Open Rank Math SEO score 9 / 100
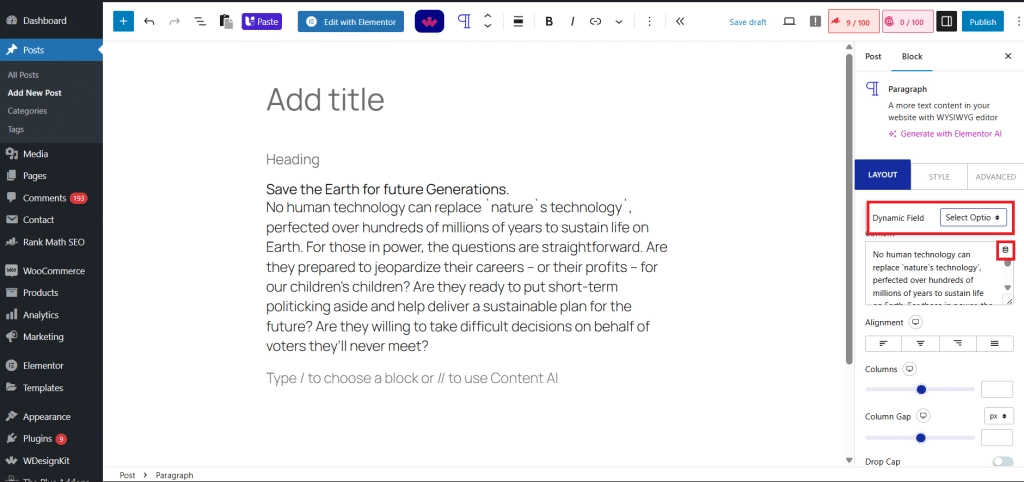 click(x=852, y=22)
